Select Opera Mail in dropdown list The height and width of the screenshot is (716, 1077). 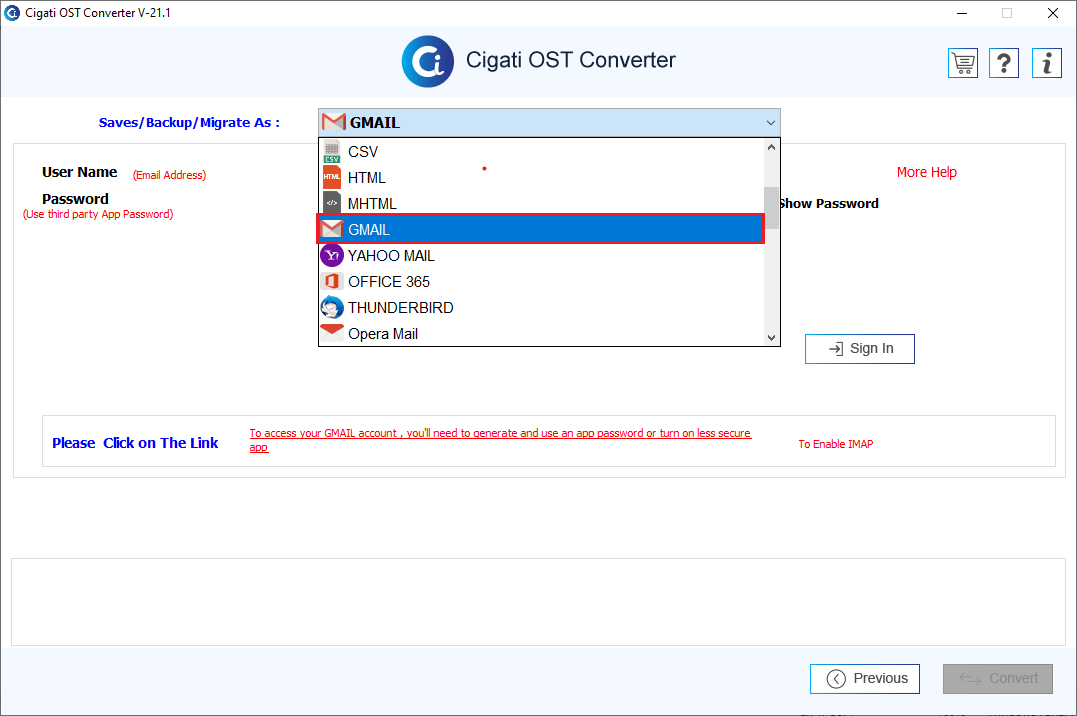(x=541, y=334)
